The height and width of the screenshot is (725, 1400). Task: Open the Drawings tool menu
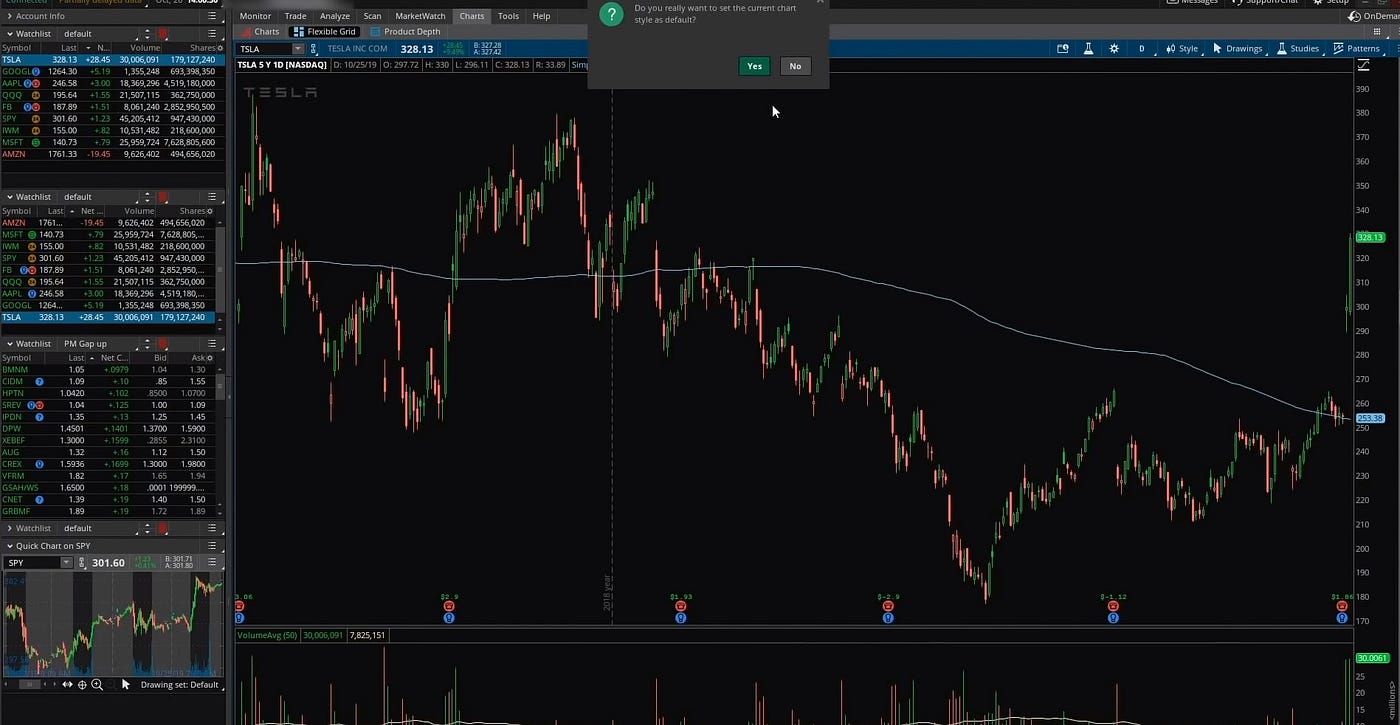click(x=1238, y=49)
